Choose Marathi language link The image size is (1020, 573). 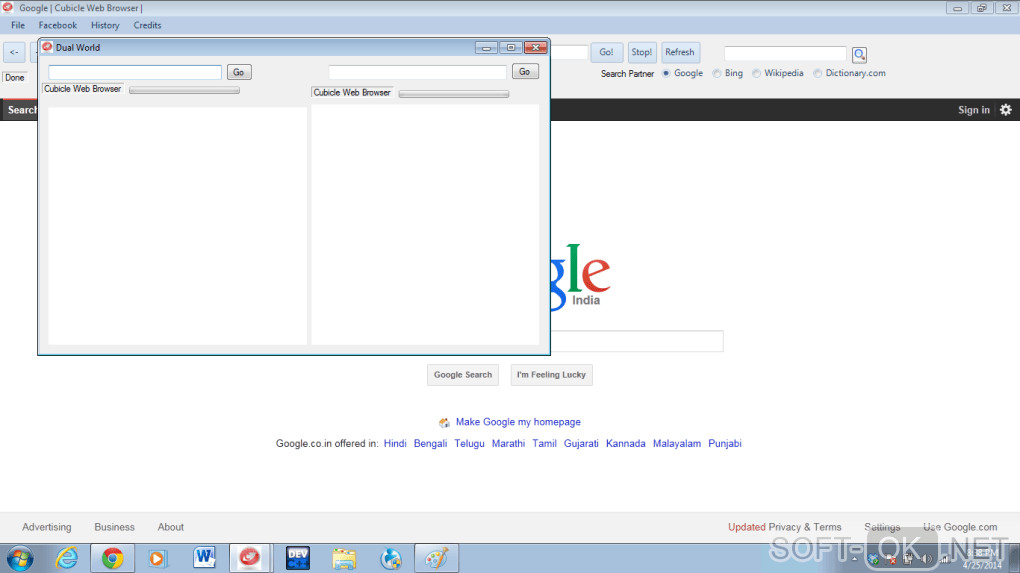tap(508, 444)
